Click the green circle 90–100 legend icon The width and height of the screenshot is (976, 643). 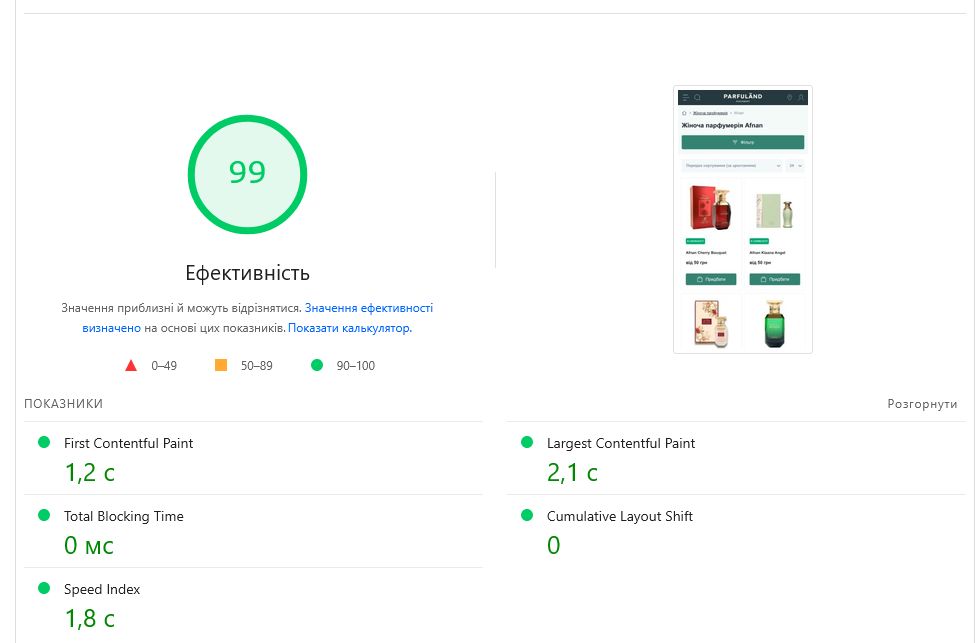click(317, 365)
